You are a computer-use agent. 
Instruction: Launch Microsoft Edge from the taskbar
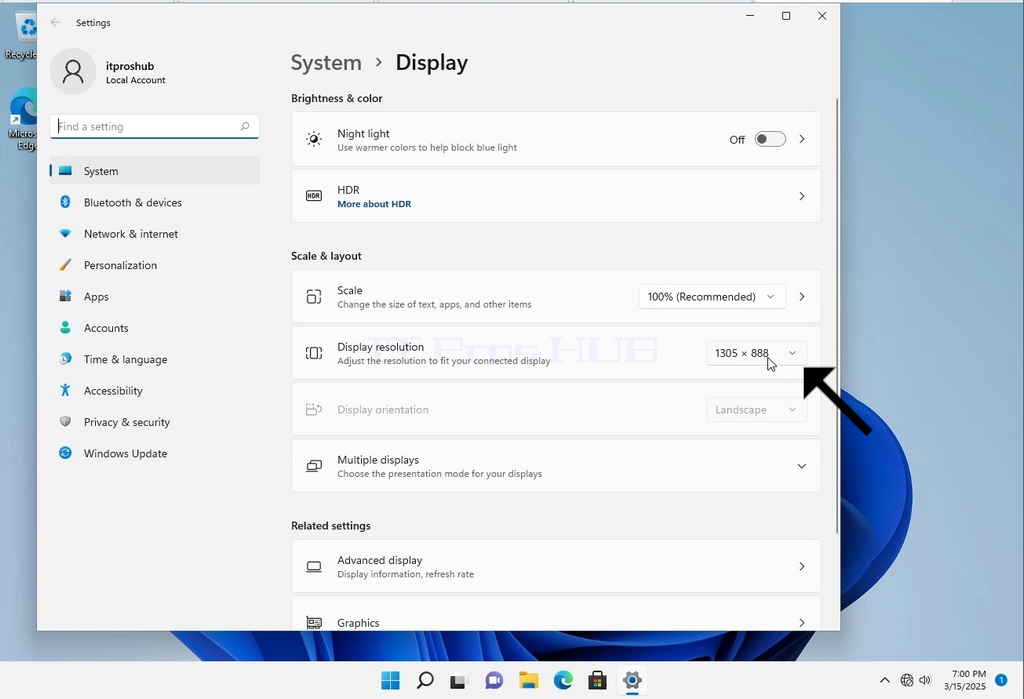(x=563, y=681)
